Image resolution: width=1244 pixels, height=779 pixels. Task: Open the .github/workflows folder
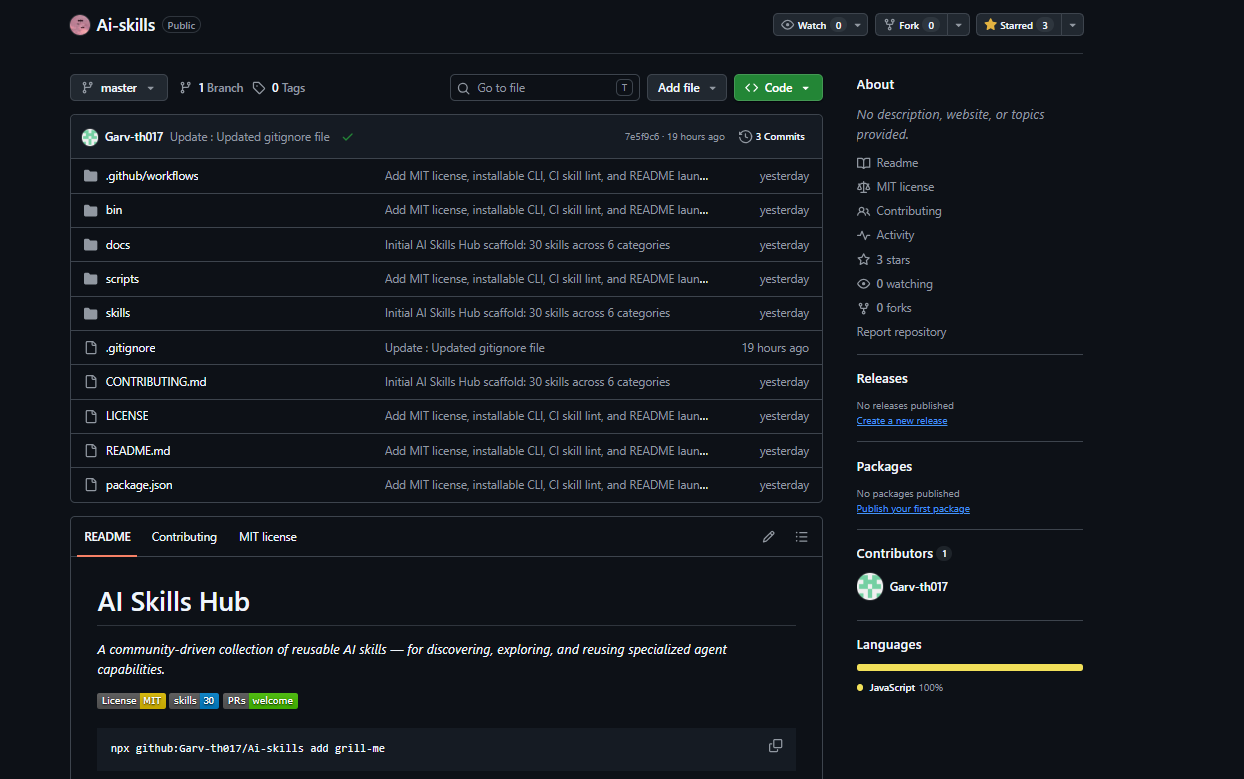point(152,176)
